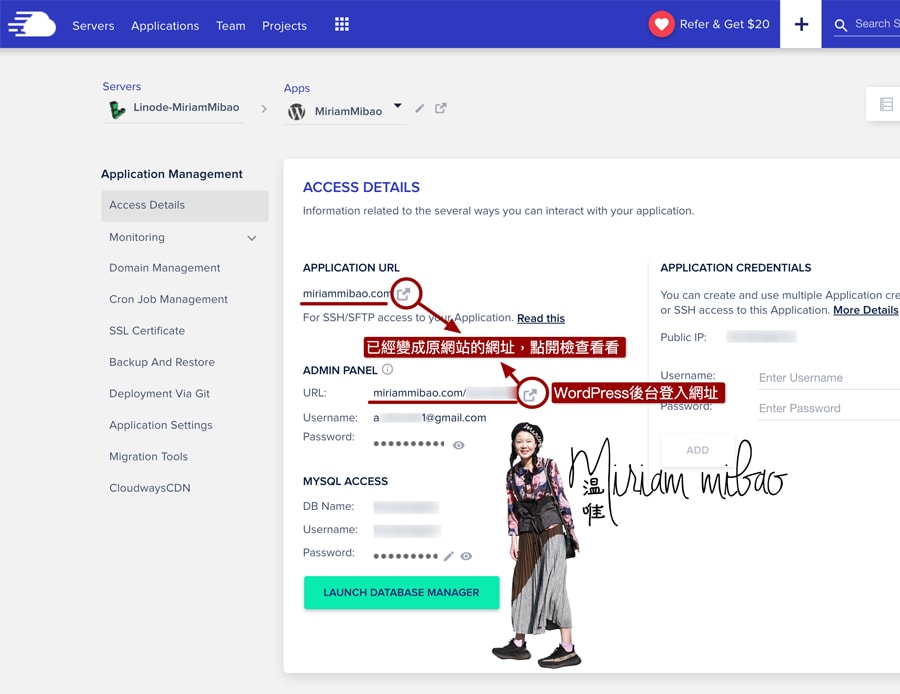
Task: Reveal the admin panel password
Action: [458, 445]
